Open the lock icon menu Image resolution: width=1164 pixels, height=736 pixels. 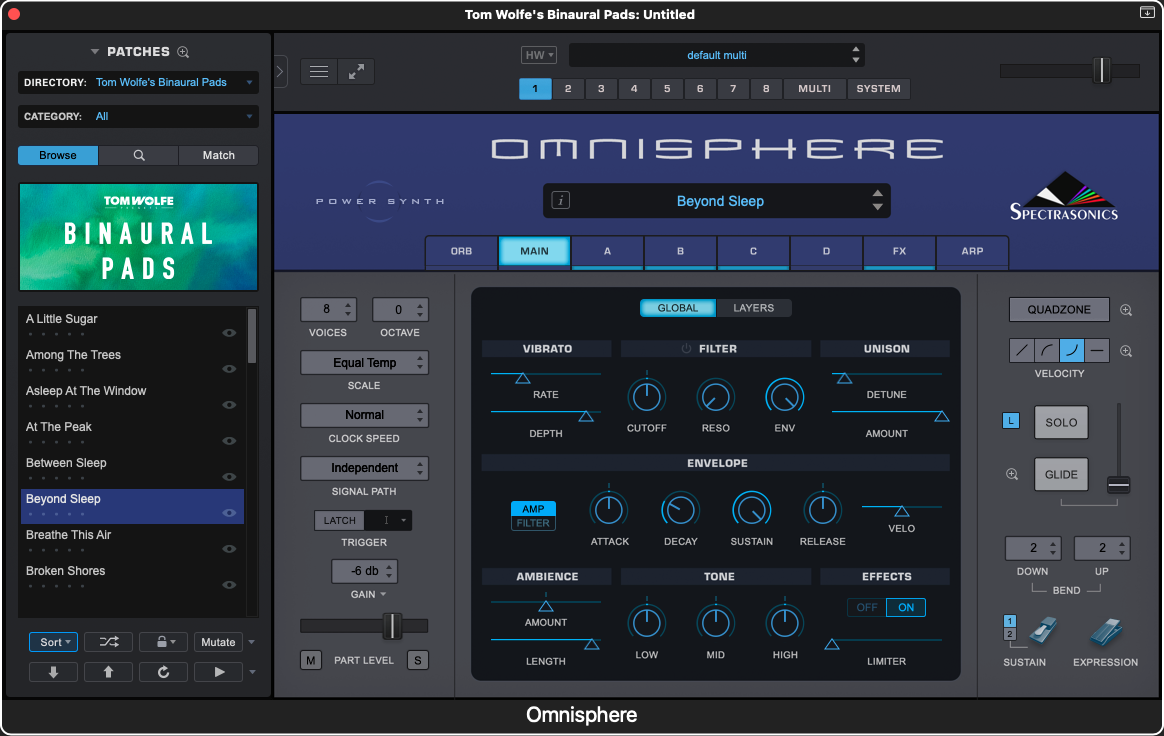pyautogui.click(x=163, y=642)
